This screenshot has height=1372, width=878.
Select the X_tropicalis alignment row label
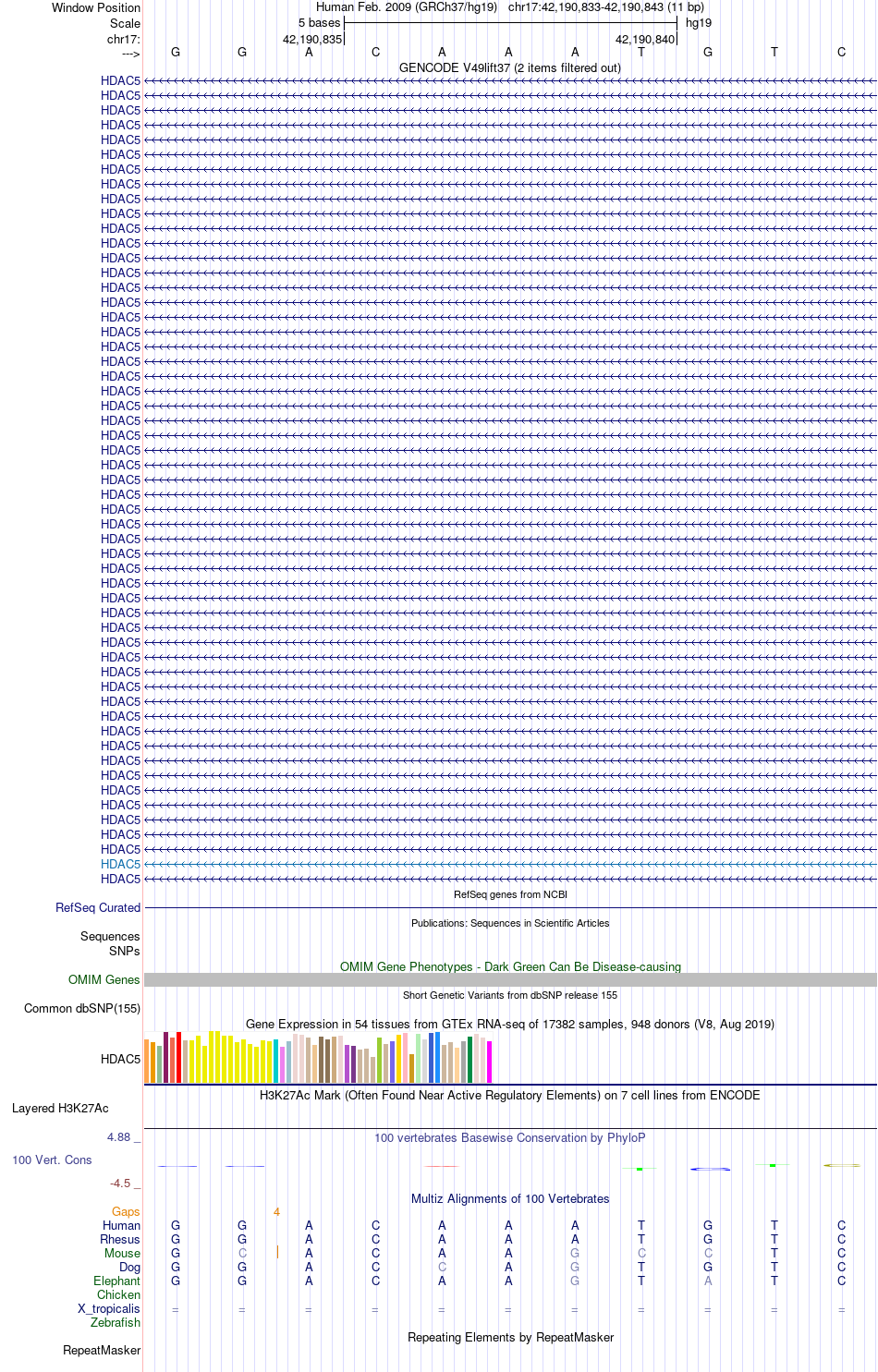pos(109,1309)
